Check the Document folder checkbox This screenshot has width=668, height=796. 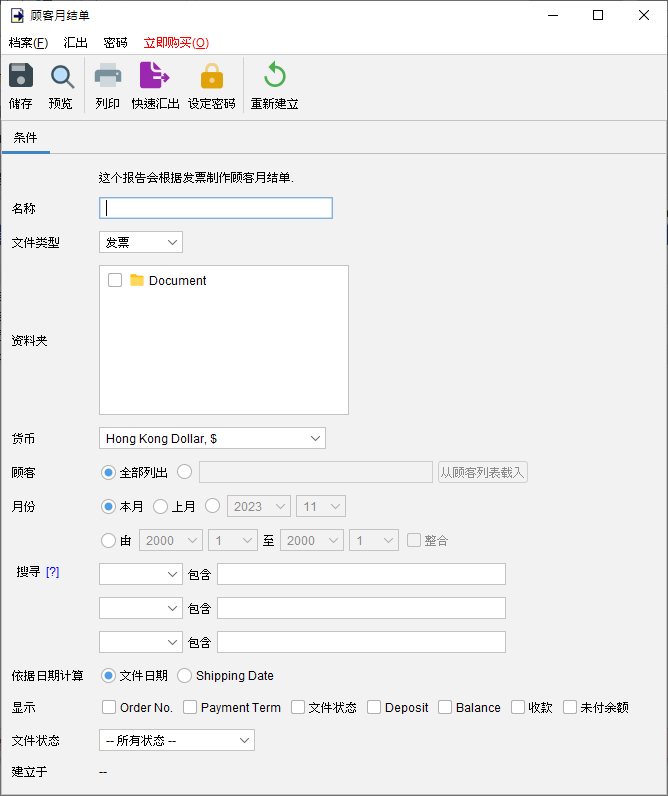click(115, 280)
